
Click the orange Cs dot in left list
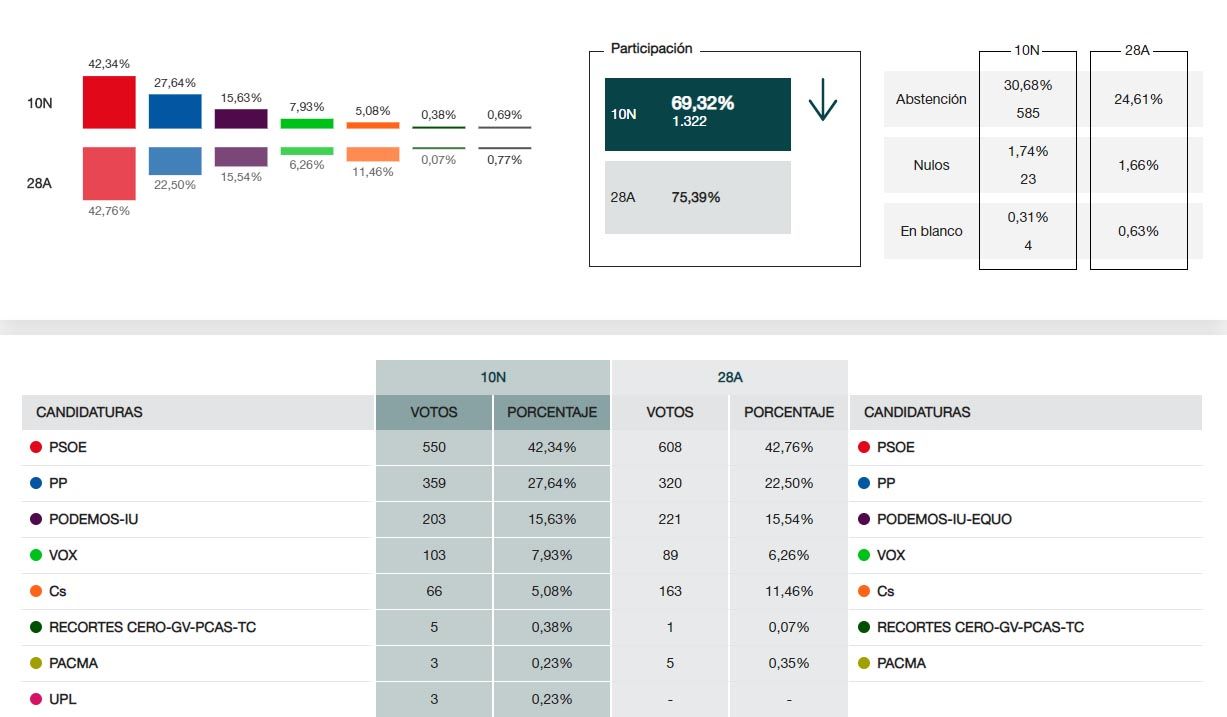point(36,591)
